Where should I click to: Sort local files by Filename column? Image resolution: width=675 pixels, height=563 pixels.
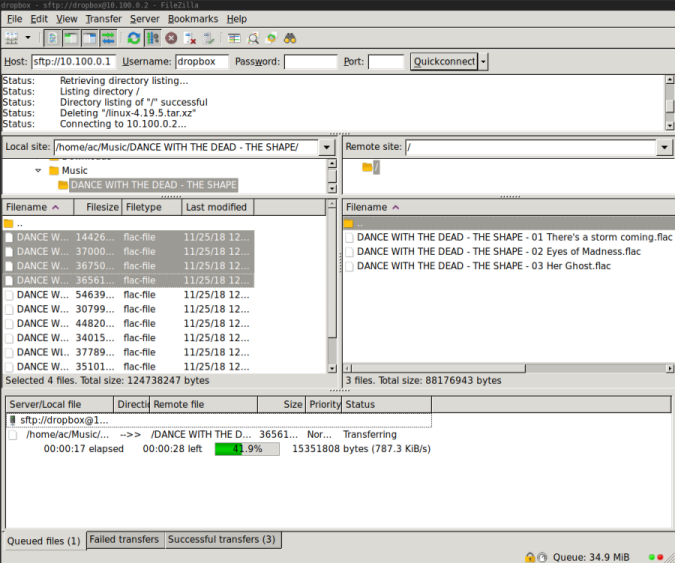38,207
